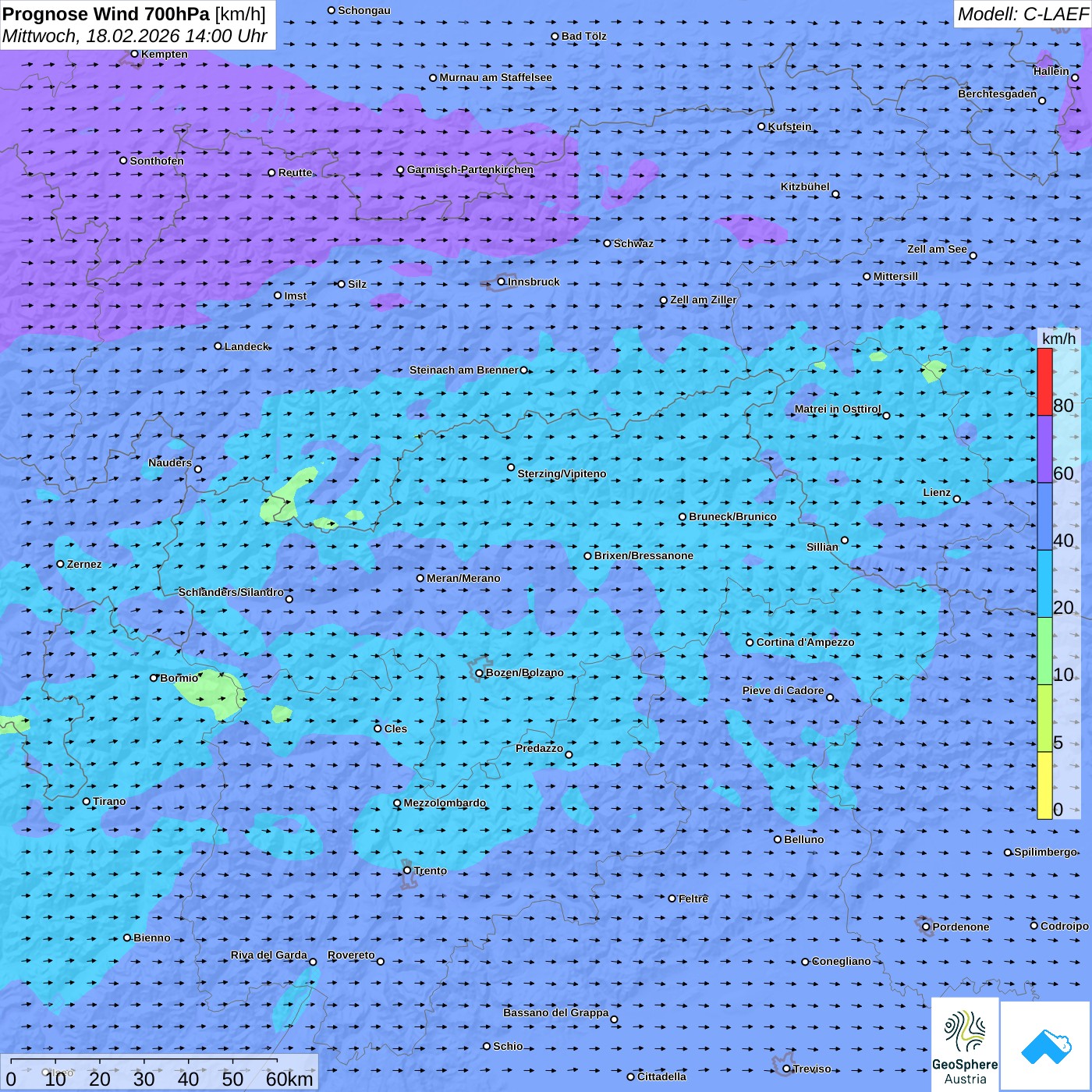Click the Innsbruck city label
Screen dimensions: 1092x1092
click(x=534, y=282)
